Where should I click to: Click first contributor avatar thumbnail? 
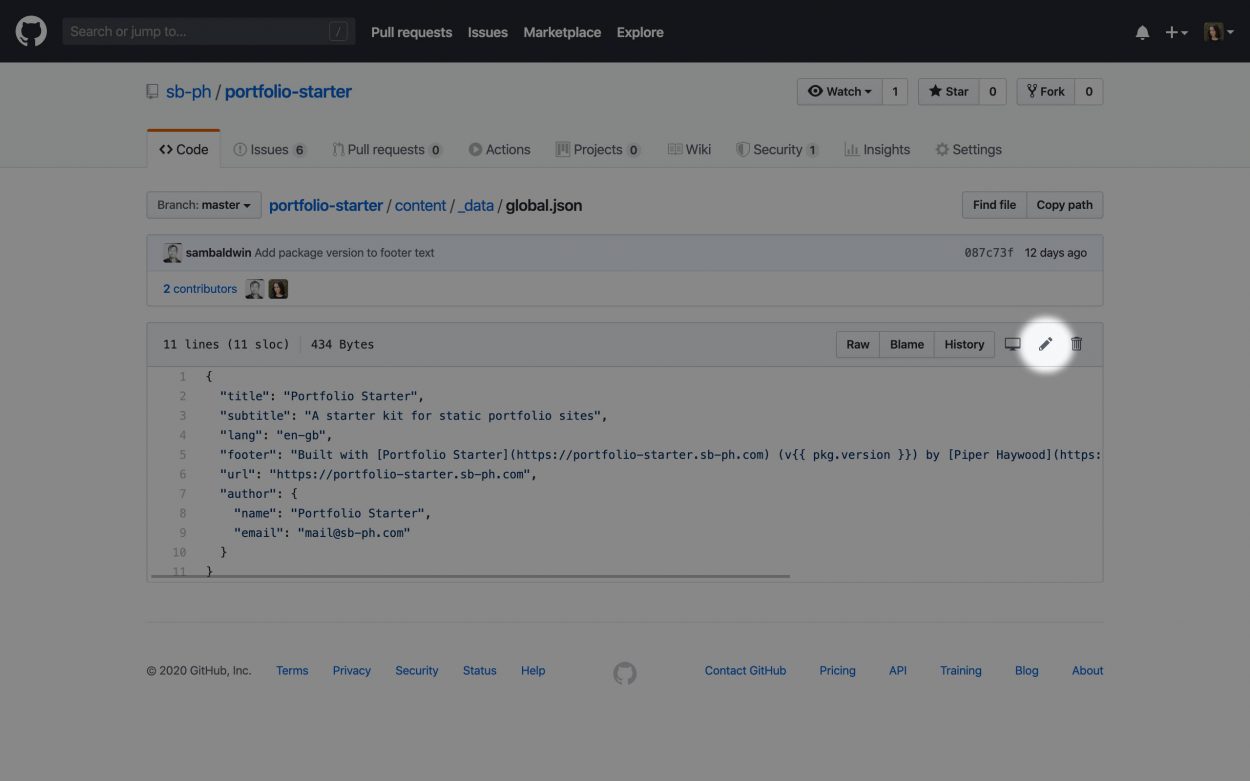coord(255,289)
